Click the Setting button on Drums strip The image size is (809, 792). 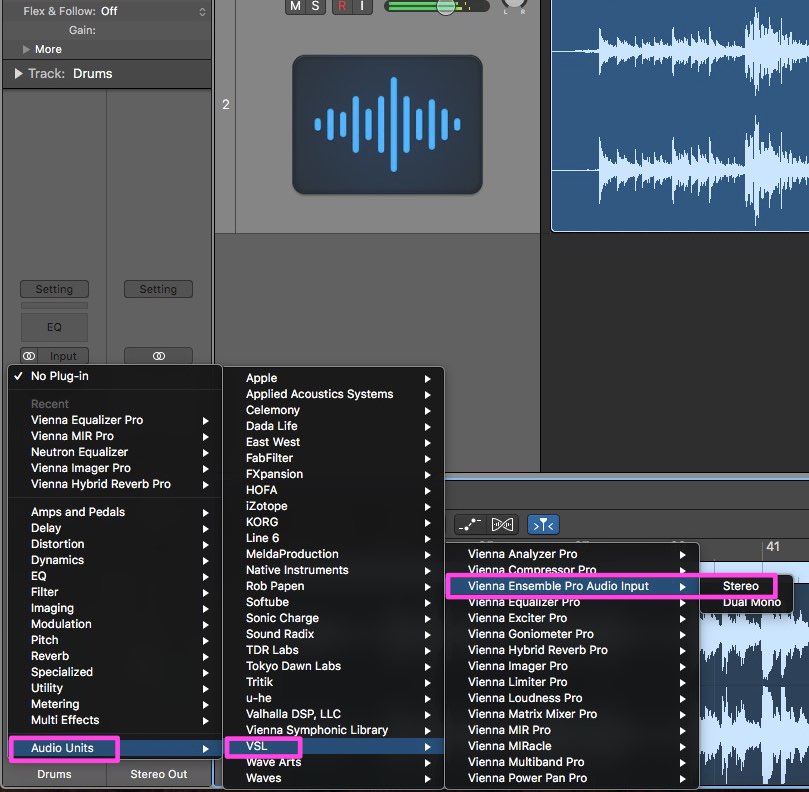click(x=54, y=289)
